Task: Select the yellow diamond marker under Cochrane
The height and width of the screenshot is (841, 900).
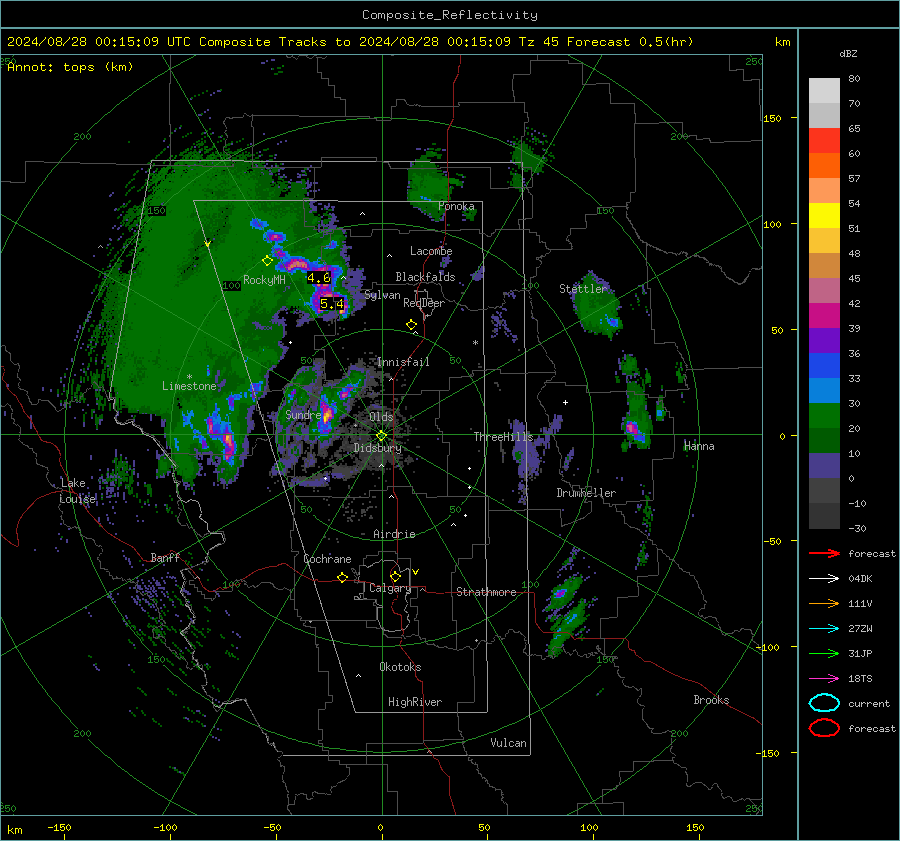Action: tap(342, 577)
